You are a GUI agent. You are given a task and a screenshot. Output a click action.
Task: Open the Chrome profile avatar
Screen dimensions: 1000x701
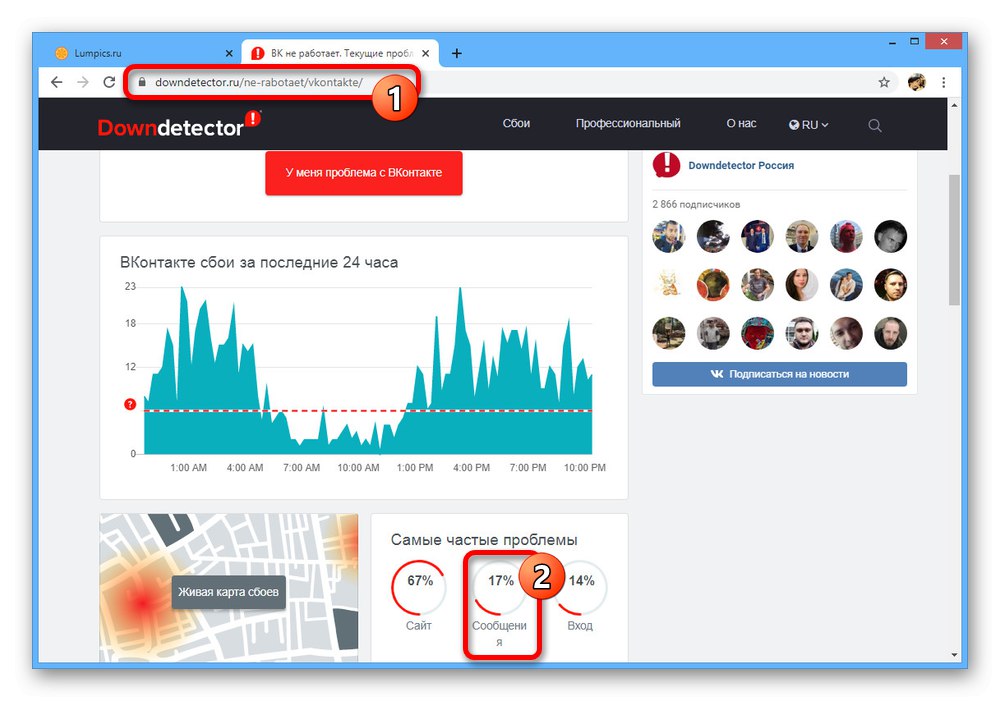[916, 82]
